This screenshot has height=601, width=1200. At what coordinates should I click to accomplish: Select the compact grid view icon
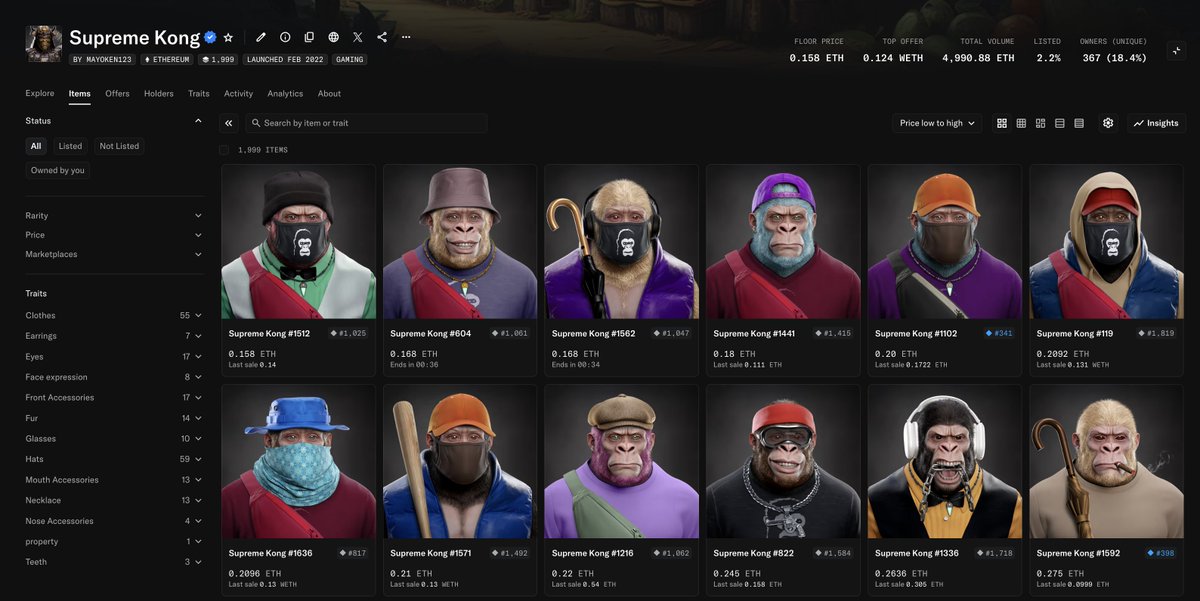[1021, 123]
